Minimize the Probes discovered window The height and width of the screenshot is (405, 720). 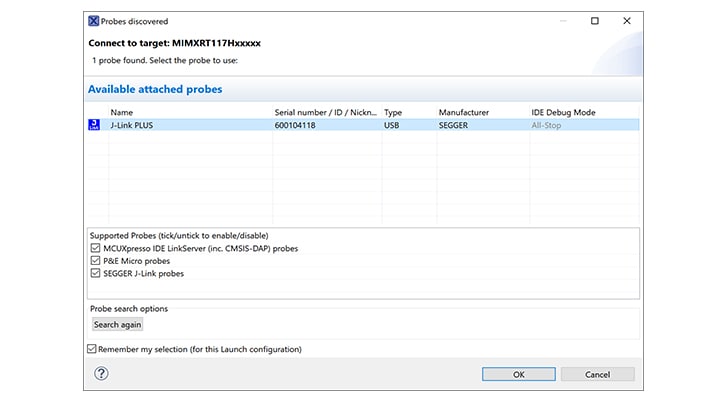pyautogui.click(x=563, y=21)
